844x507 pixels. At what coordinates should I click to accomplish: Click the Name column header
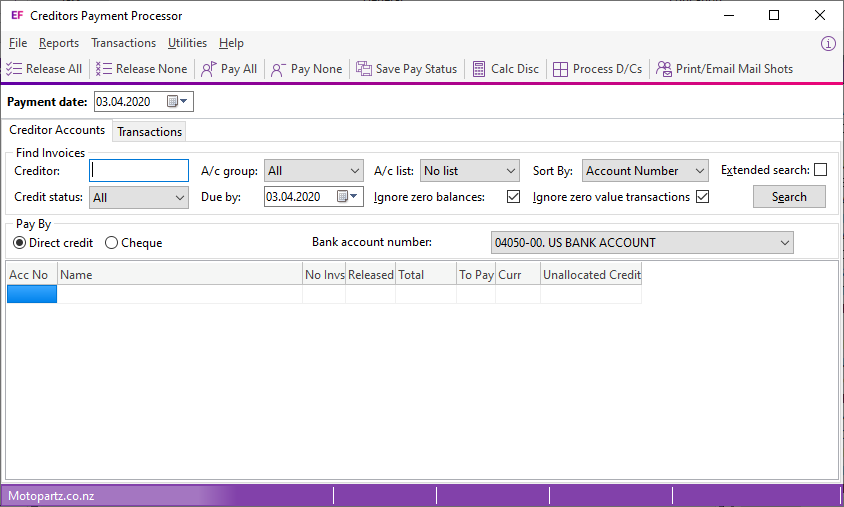(180, 274)
